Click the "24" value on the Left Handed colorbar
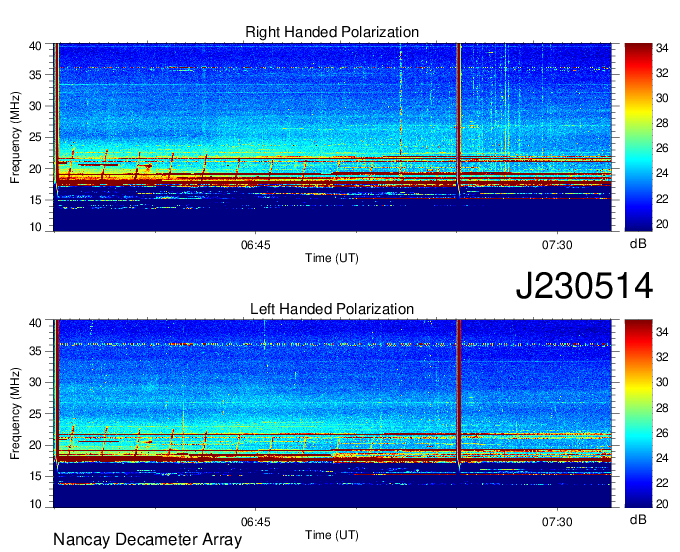The image size is (680, 552). (x=662, y=458)
